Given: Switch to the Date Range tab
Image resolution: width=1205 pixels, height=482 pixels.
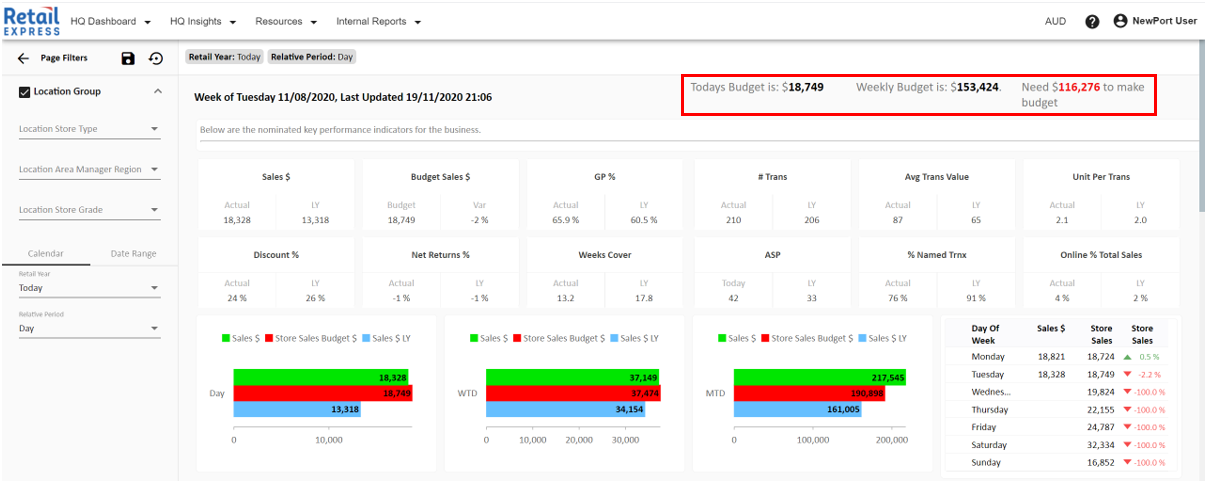Looking at the screenshot, I should [133, 254].
